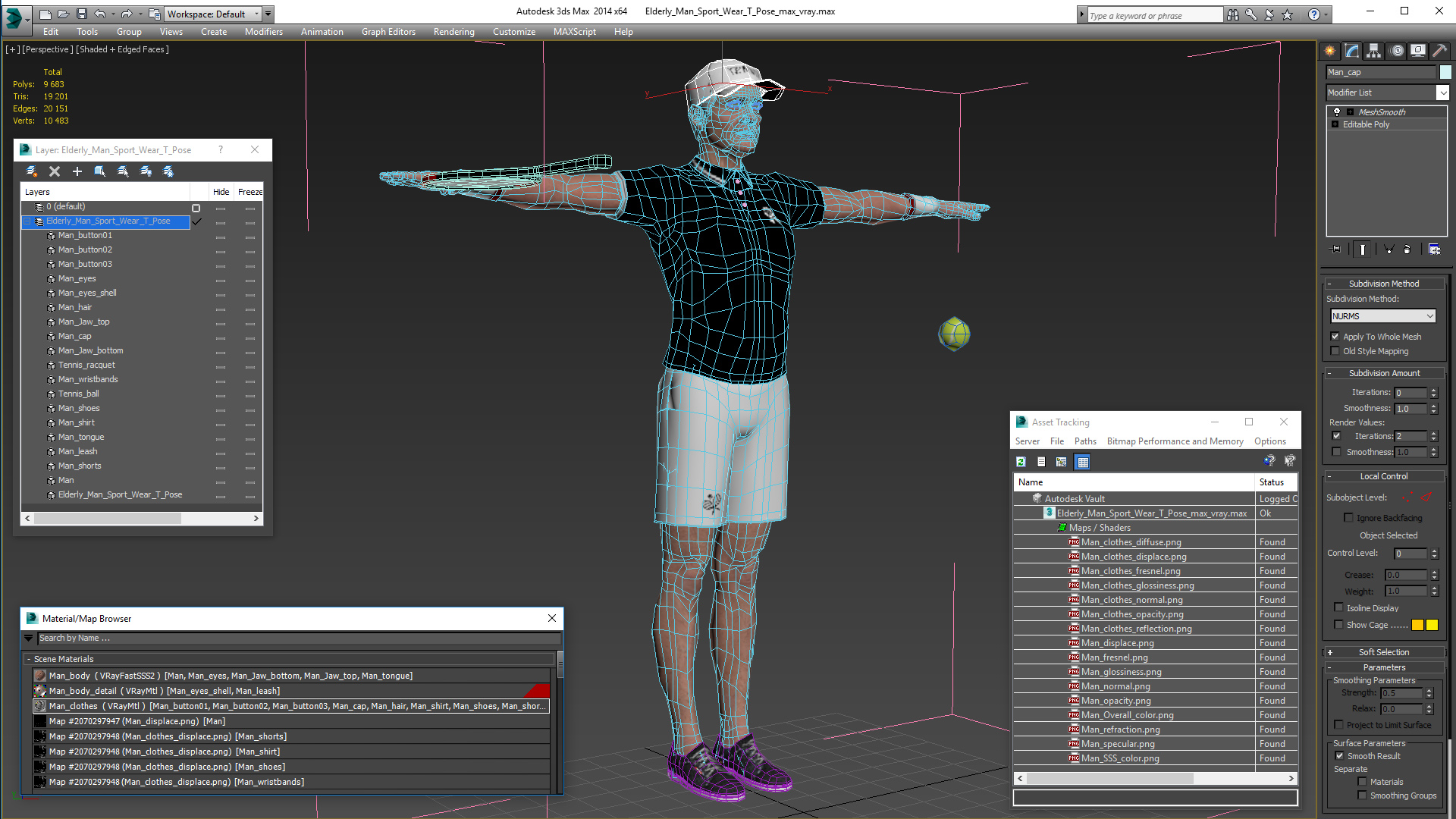Open the Modifiers menu
The height and width of the screenshot is (819, 1456).
[264, 32]
